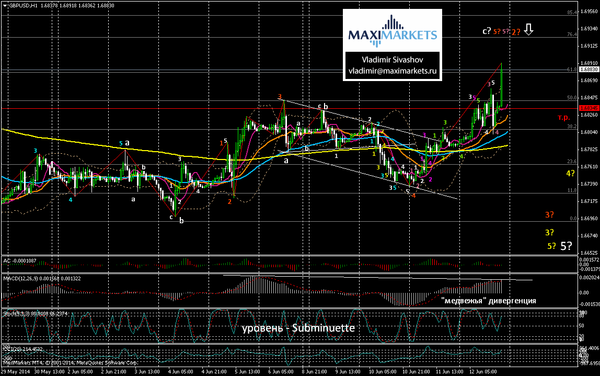Click the orange 2? label near arrow
This screenshot has height=376, width=600.
click(516, 32)
